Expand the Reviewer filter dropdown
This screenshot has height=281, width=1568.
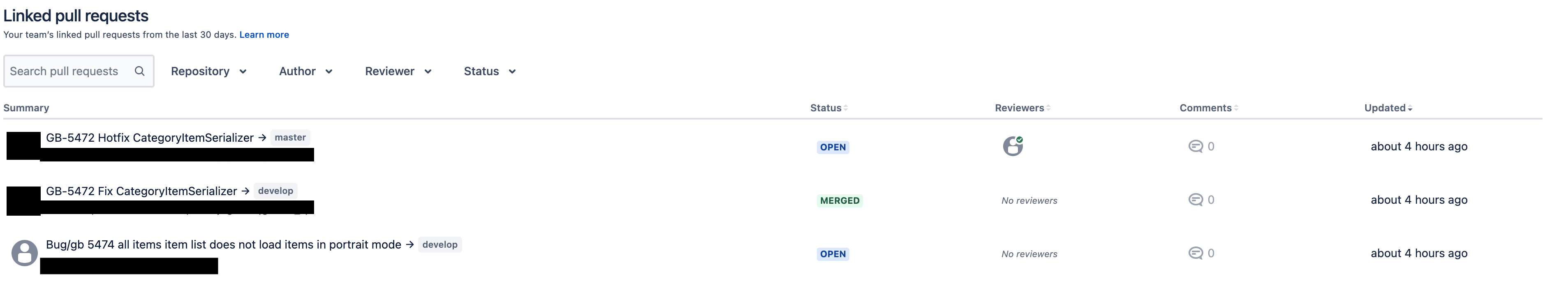pyautogui.click(x=398, y=71)
